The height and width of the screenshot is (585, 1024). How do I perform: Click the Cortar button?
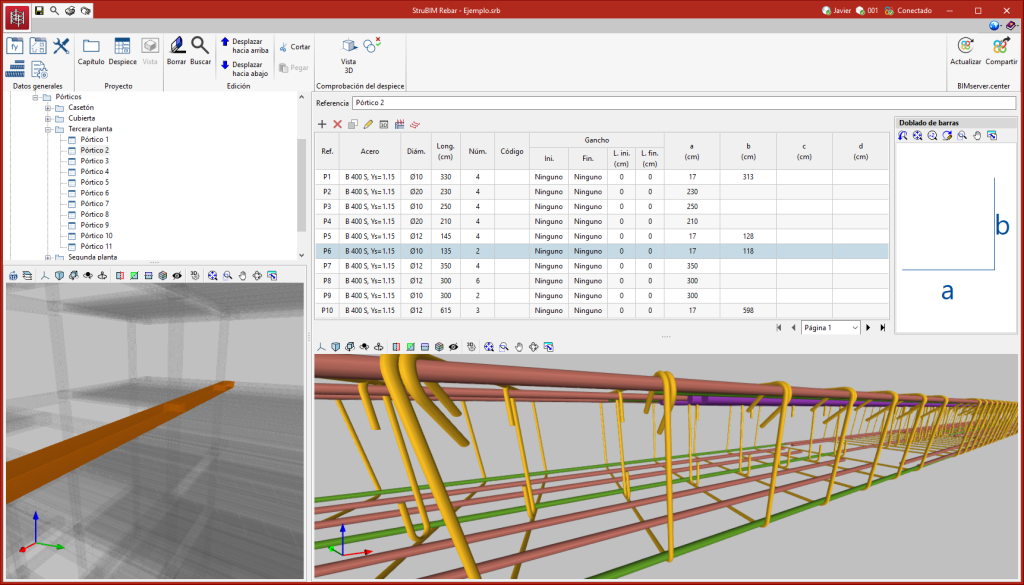click(x=293, y=47)
